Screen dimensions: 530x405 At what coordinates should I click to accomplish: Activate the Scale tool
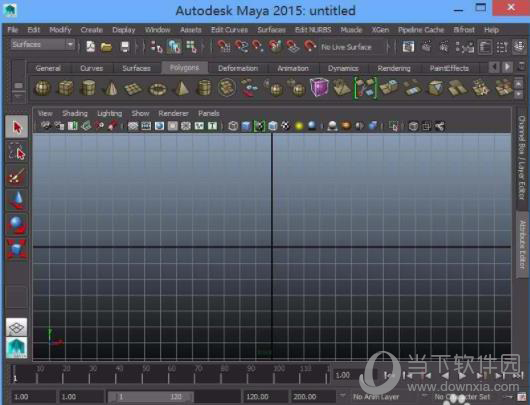tap(17, 249)
